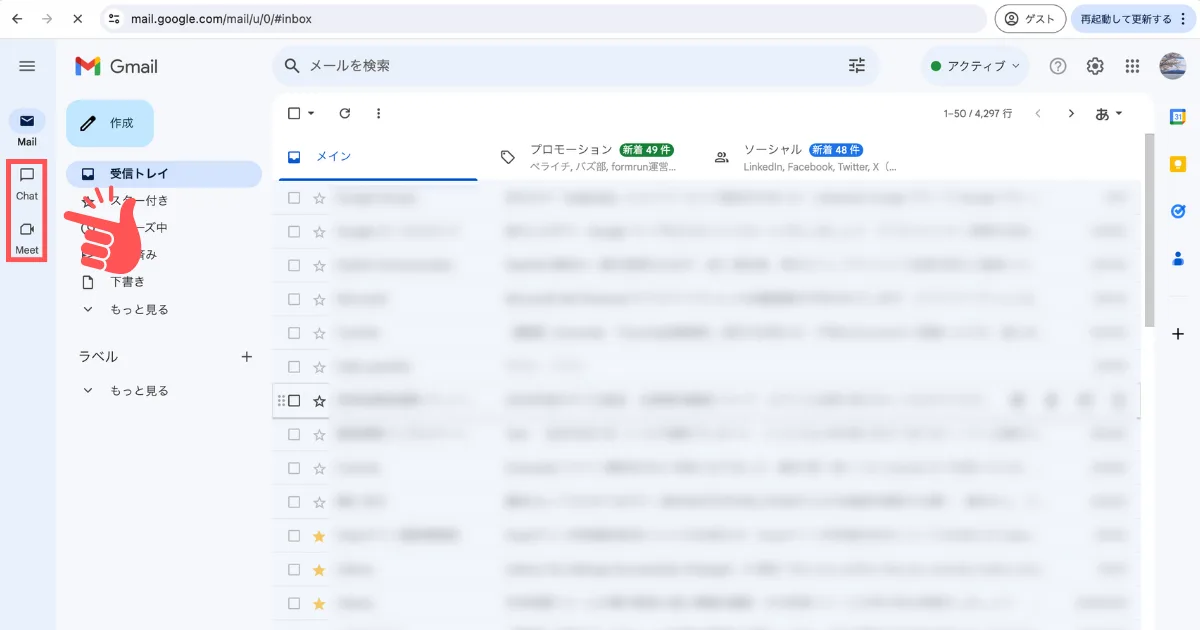Open browser menu three dots

click(x=1184, y=18)
